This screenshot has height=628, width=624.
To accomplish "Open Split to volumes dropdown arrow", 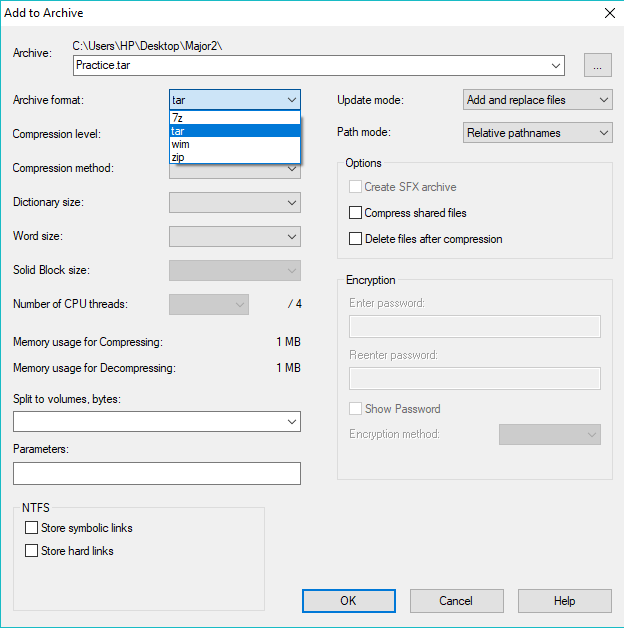I will pyautogui.click(x=292, y=423).
